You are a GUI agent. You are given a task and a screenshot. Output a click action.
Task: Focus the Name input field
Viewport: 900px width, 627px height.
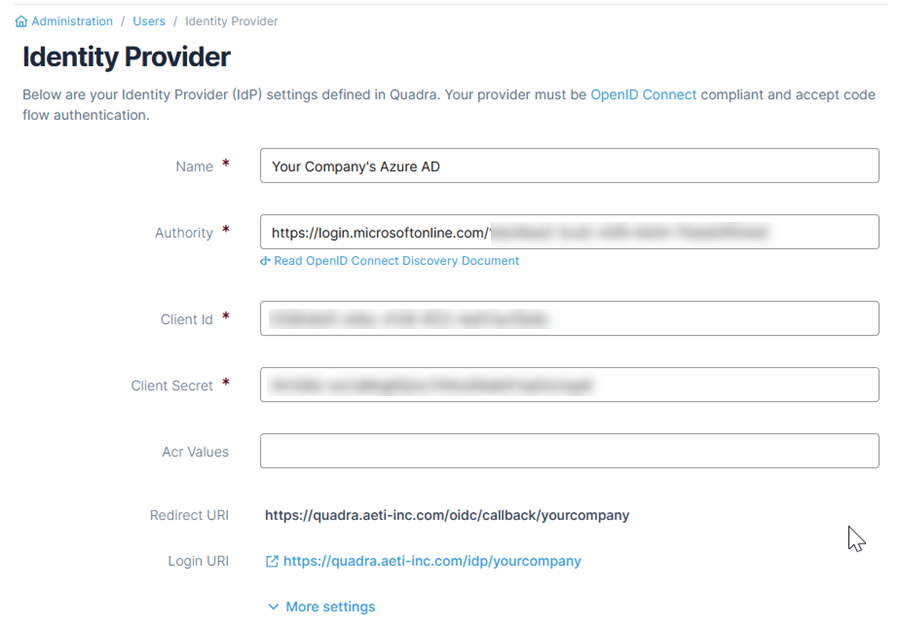tap(569, 166)
